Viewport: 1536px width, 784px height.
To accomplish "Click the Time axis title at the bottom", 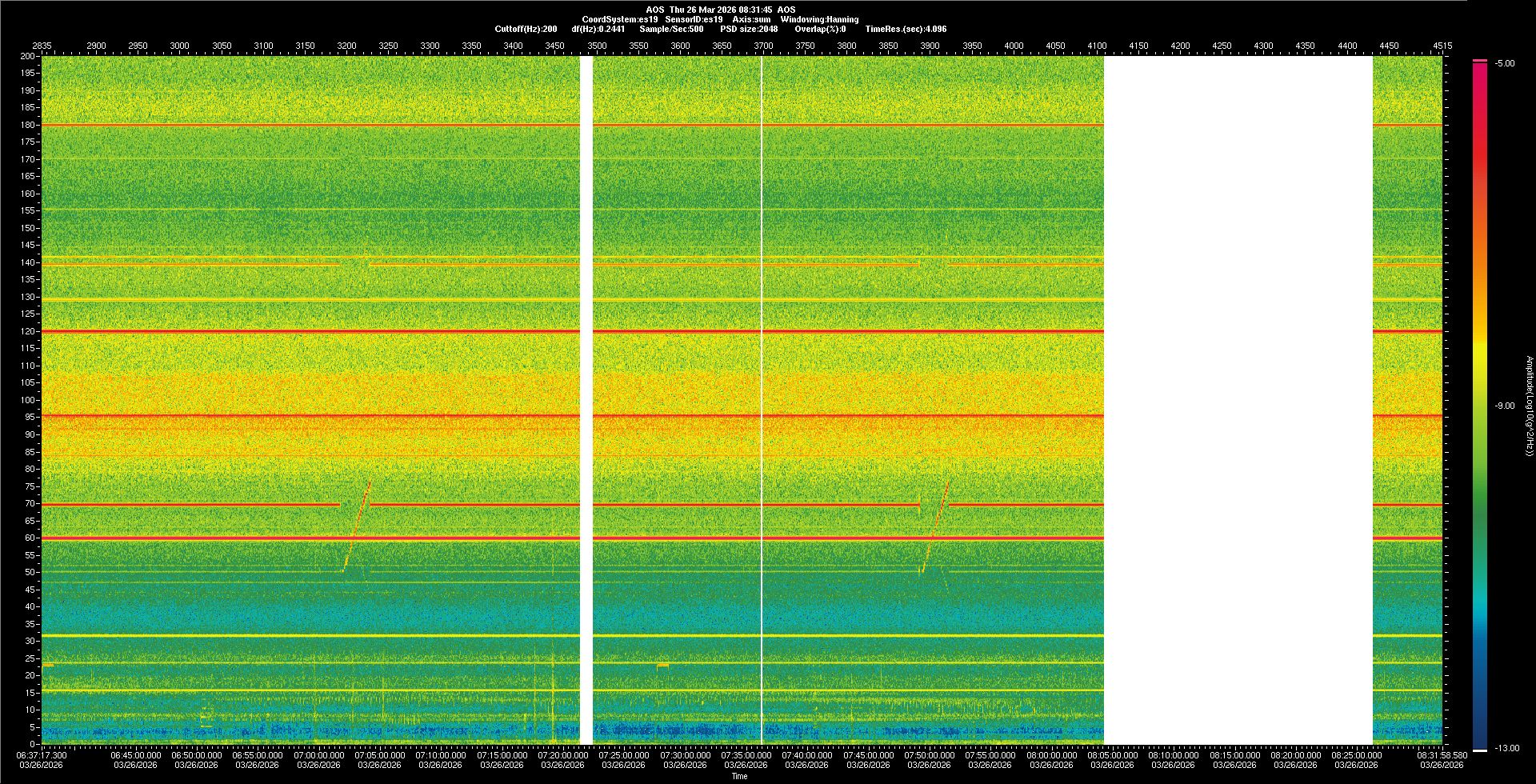I will click(x=739, y=776).
